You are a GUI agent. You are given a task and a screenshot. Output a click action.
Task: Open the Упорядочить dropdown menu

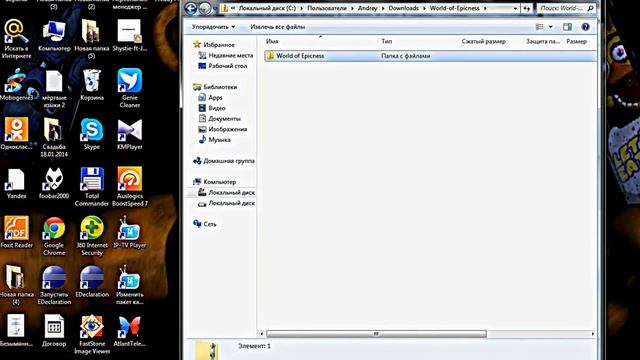point(213,27)
